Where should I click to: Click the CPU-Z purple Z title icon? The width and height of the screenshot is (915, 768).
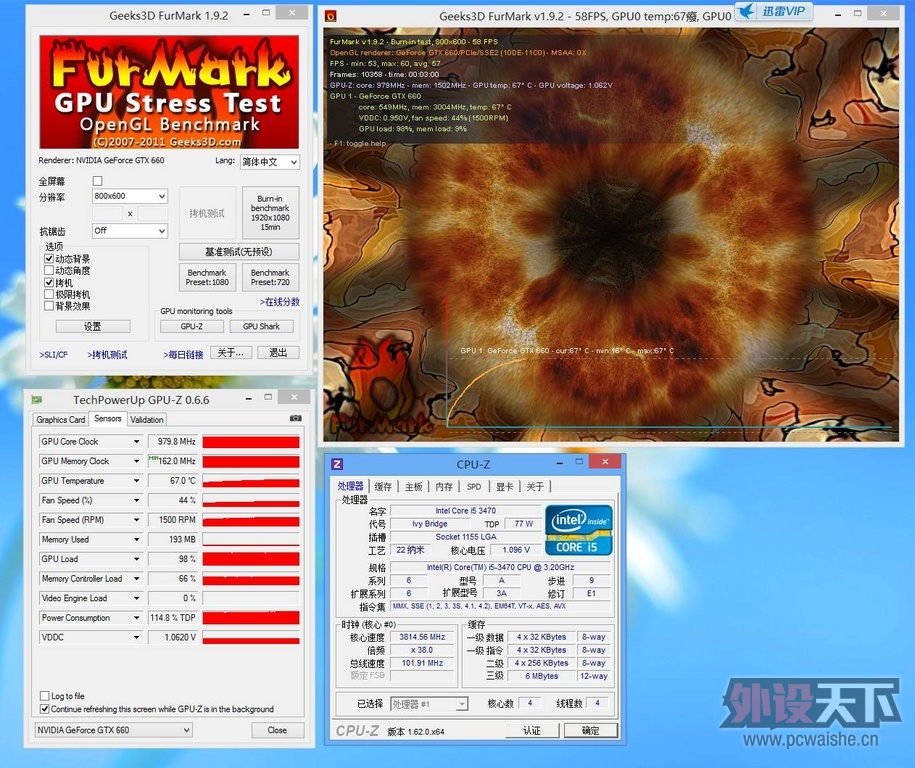(x=337, y=464)
